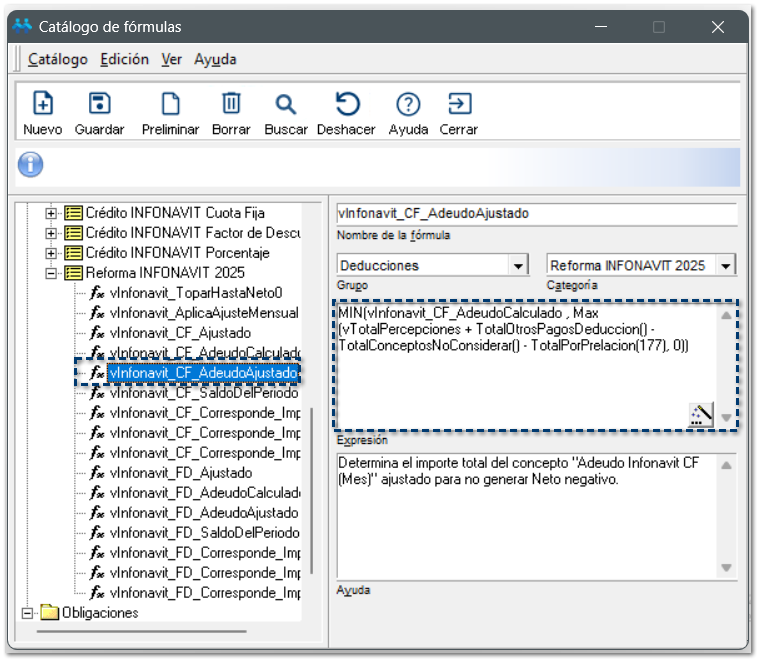Collapse the Reforma INFONAVIT 2025 node
The height and width of the screenshot is (662, 760).
pyautogui.click(x=52, y=273)
